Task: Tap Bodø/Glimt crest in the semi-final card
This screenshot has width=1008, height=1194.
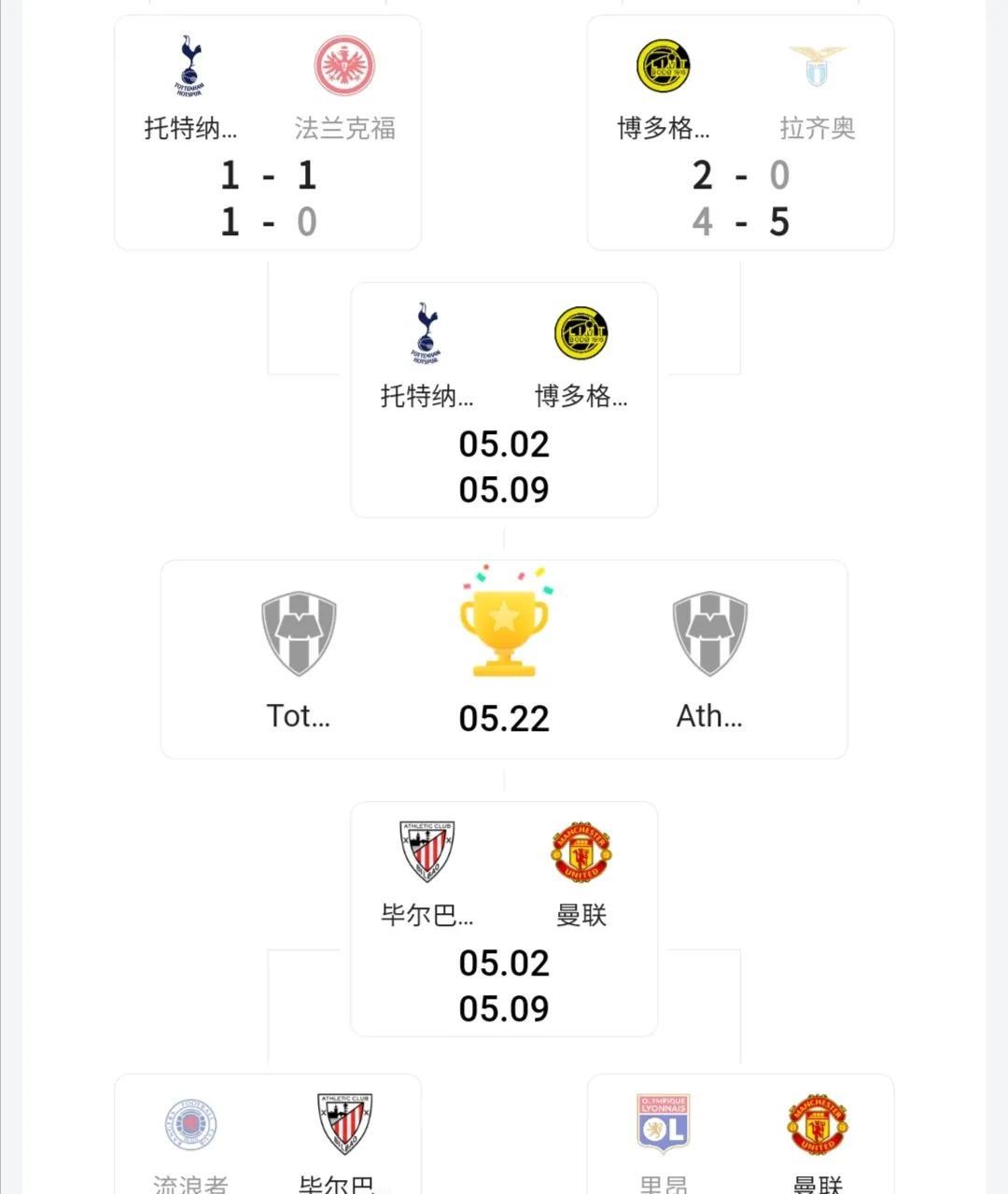Action: tap(581, 333)
